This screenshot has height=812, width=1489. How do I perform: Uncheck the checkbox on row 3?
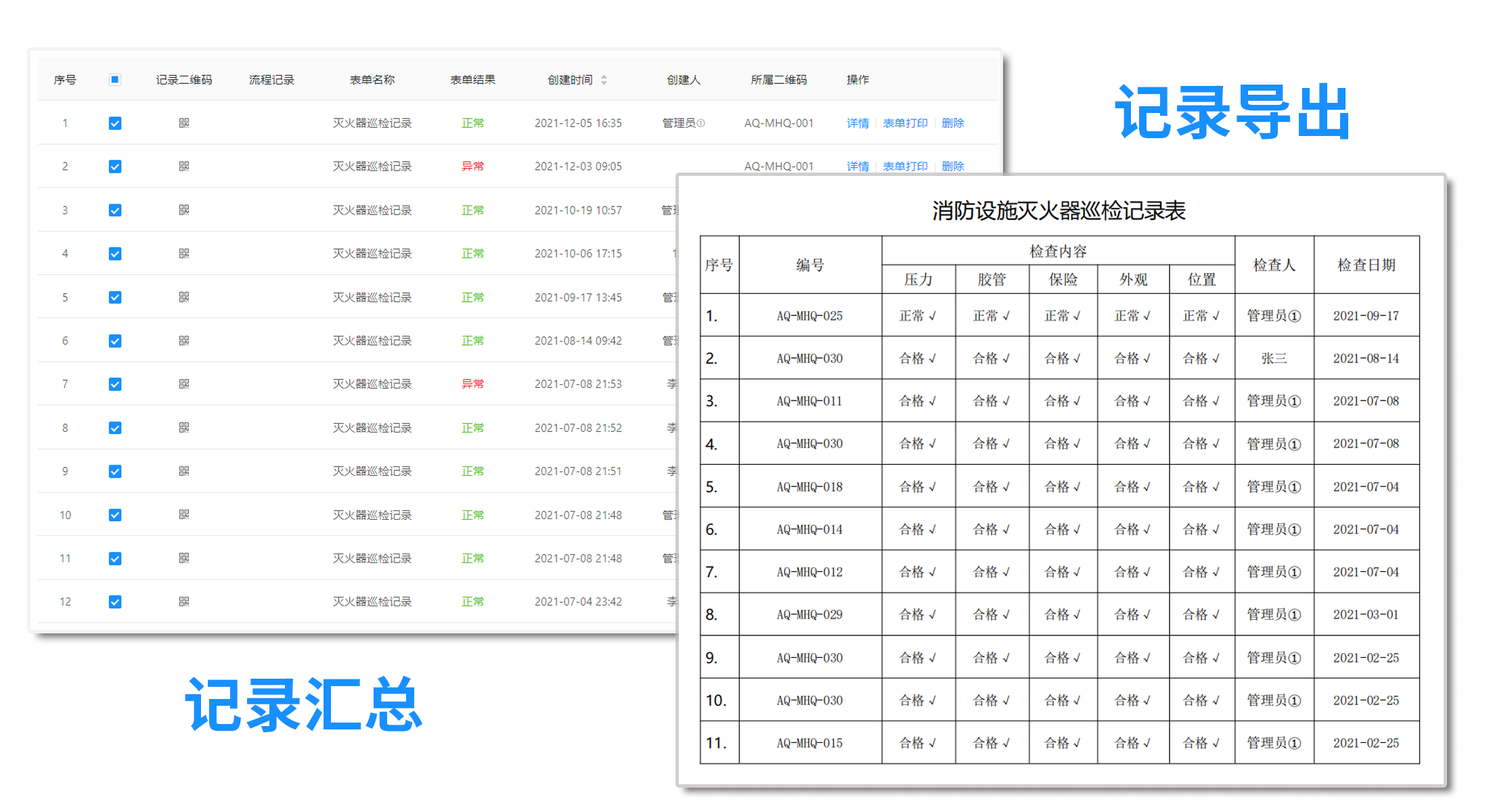(x=115, y=210)
